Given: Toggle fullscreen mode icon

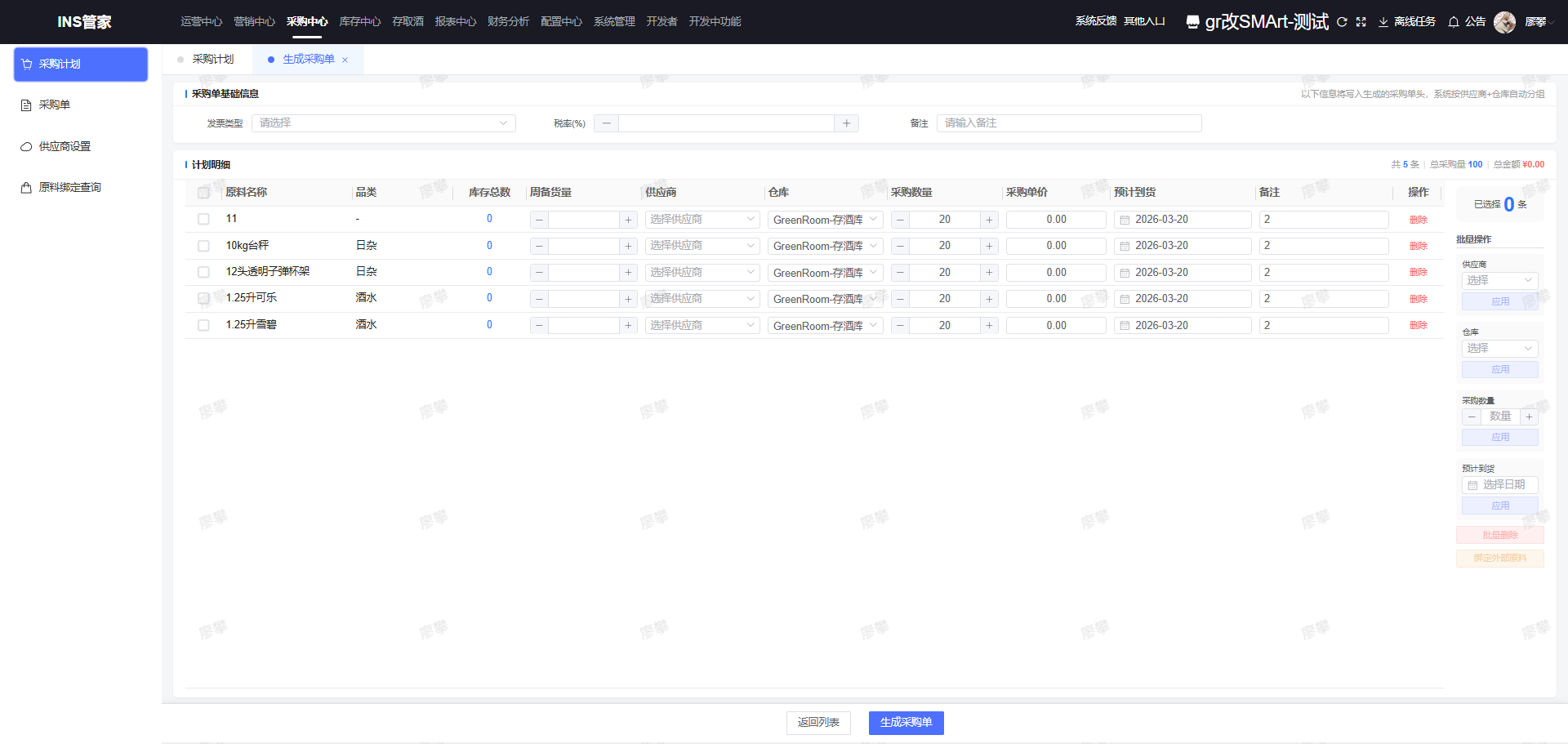Looking at the screenshot, I should tap(1361, 22).
